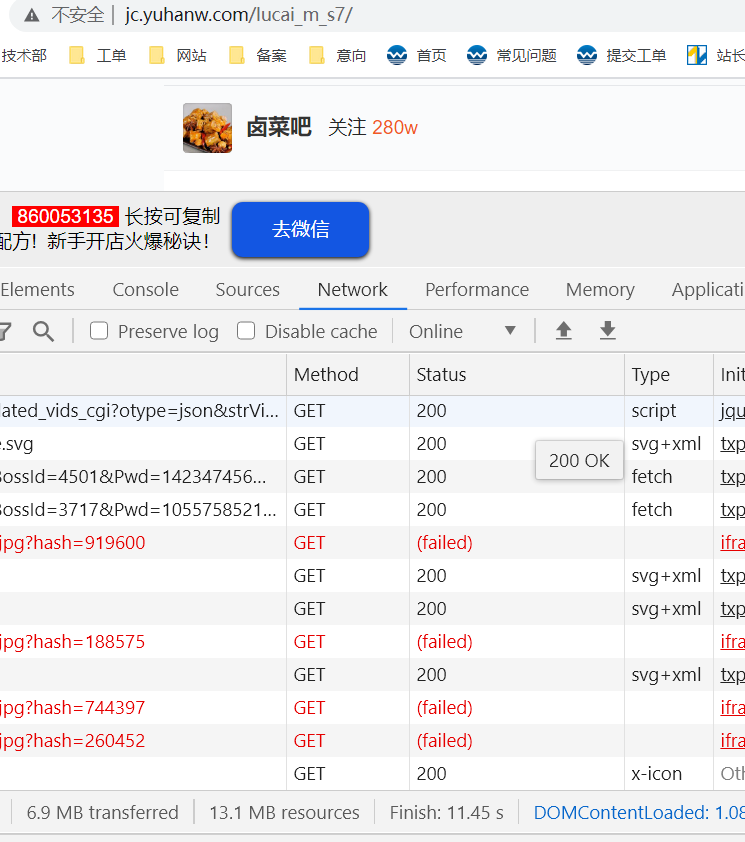Click the import HAR upload arrow icon
Screen dimensions: 745x842
pos(564,331)
